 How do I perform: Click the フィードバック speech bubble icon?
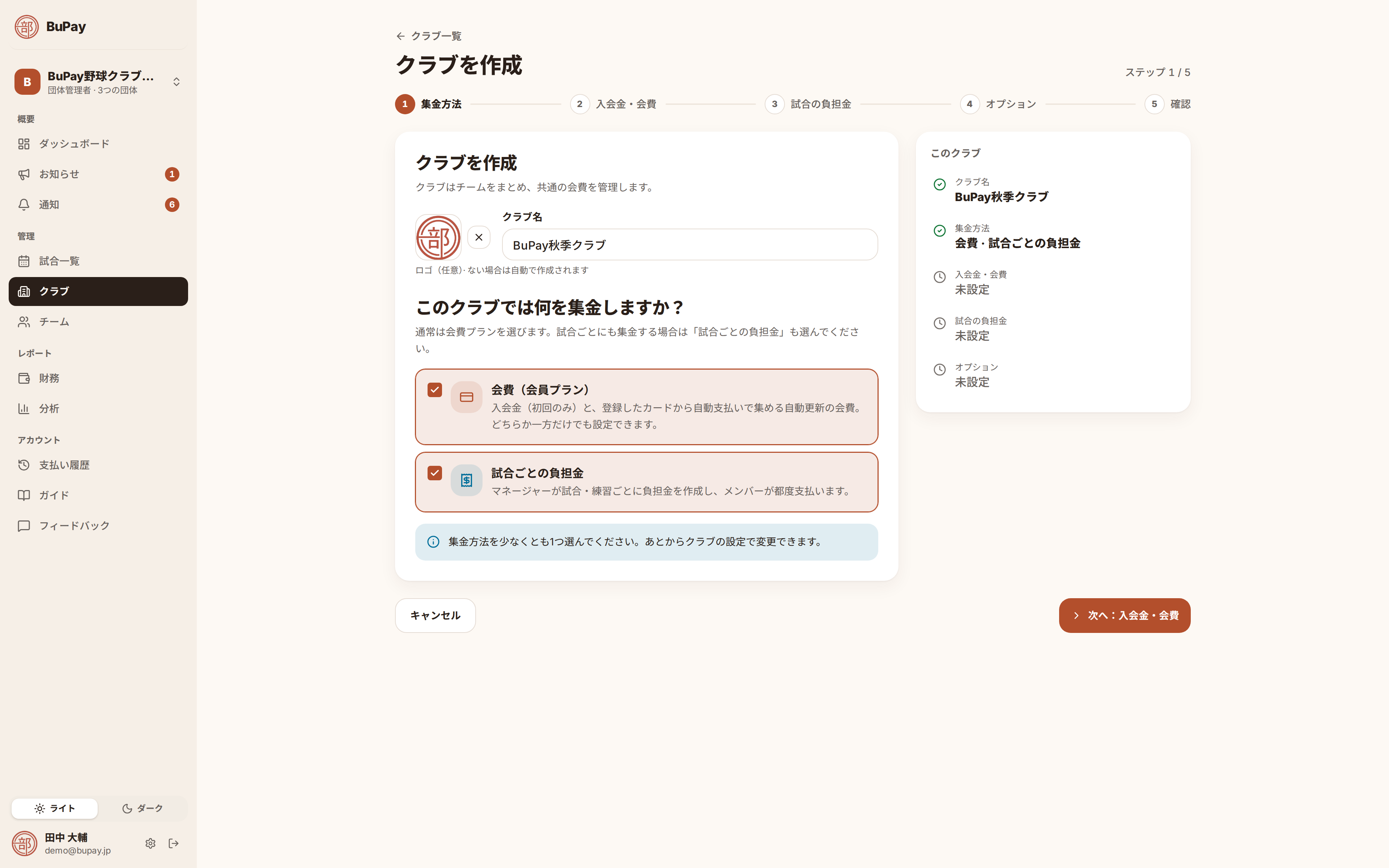point(24,526)
